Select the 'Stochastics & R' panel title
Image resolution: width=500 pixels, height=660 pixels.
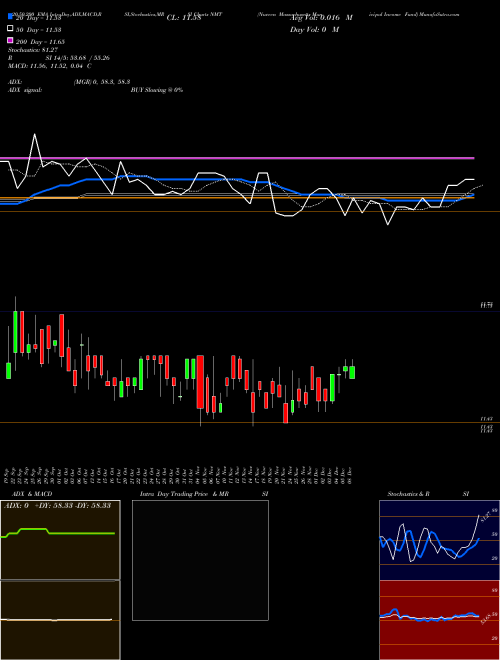coord(409,494)
